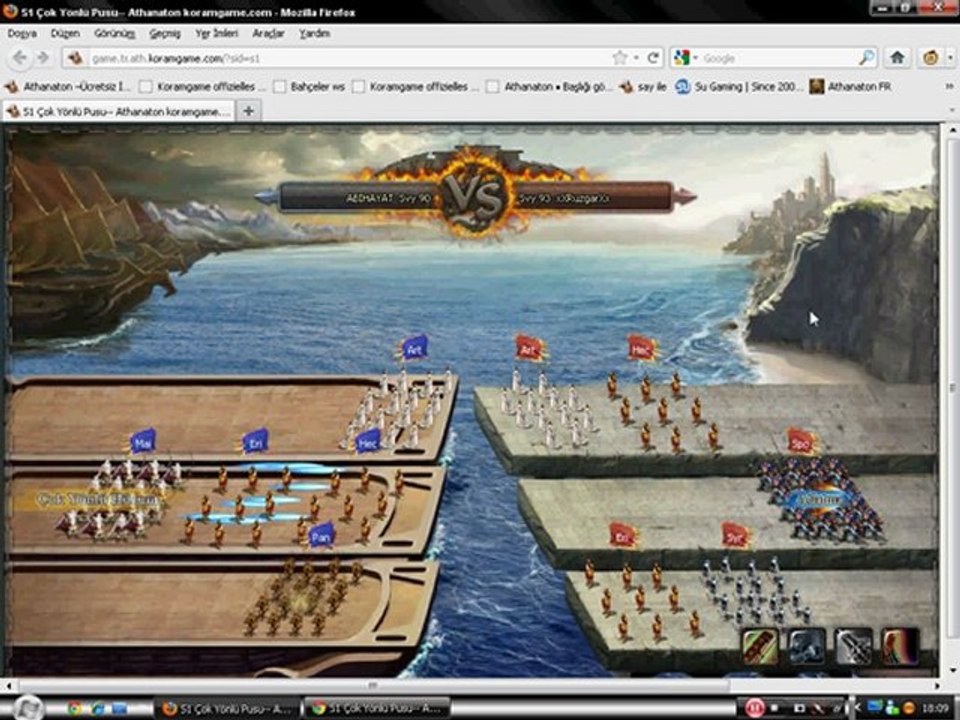
Task: Select the blue Pan flag troop
Action: [321, 536]
